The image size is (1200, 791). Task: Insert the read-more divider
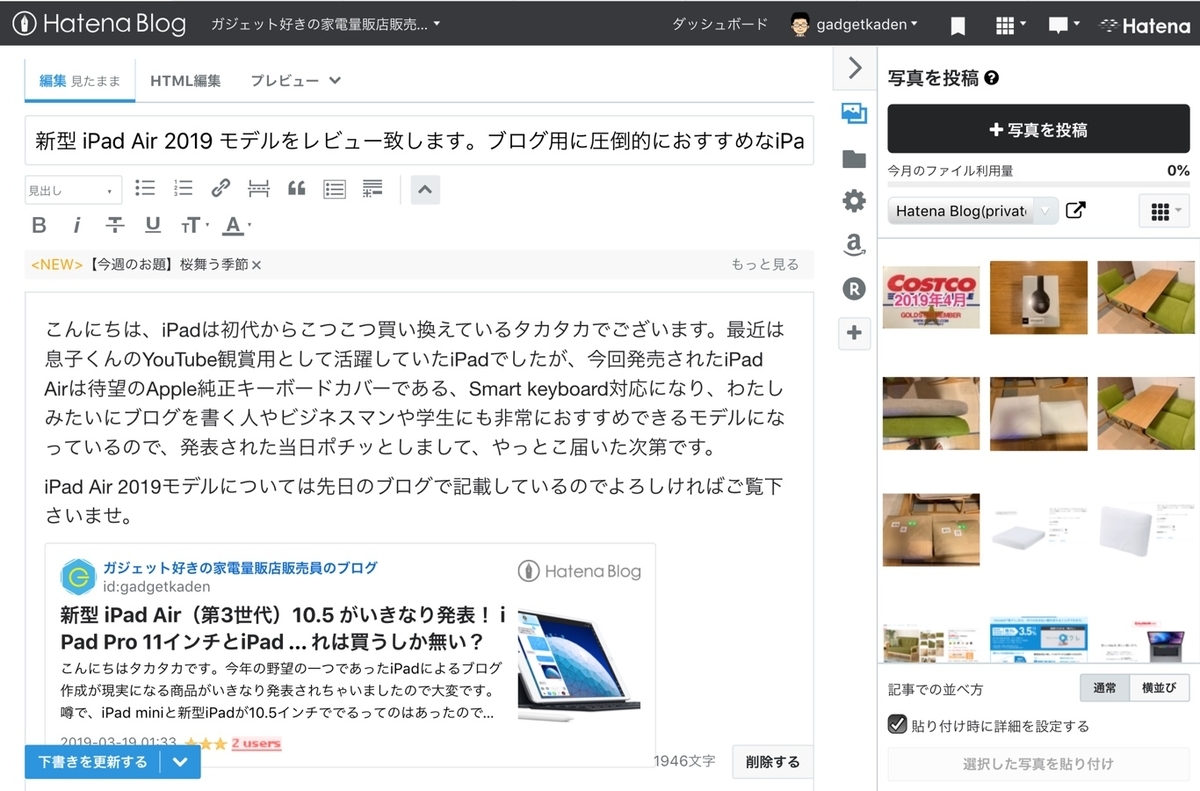[259, 188]
